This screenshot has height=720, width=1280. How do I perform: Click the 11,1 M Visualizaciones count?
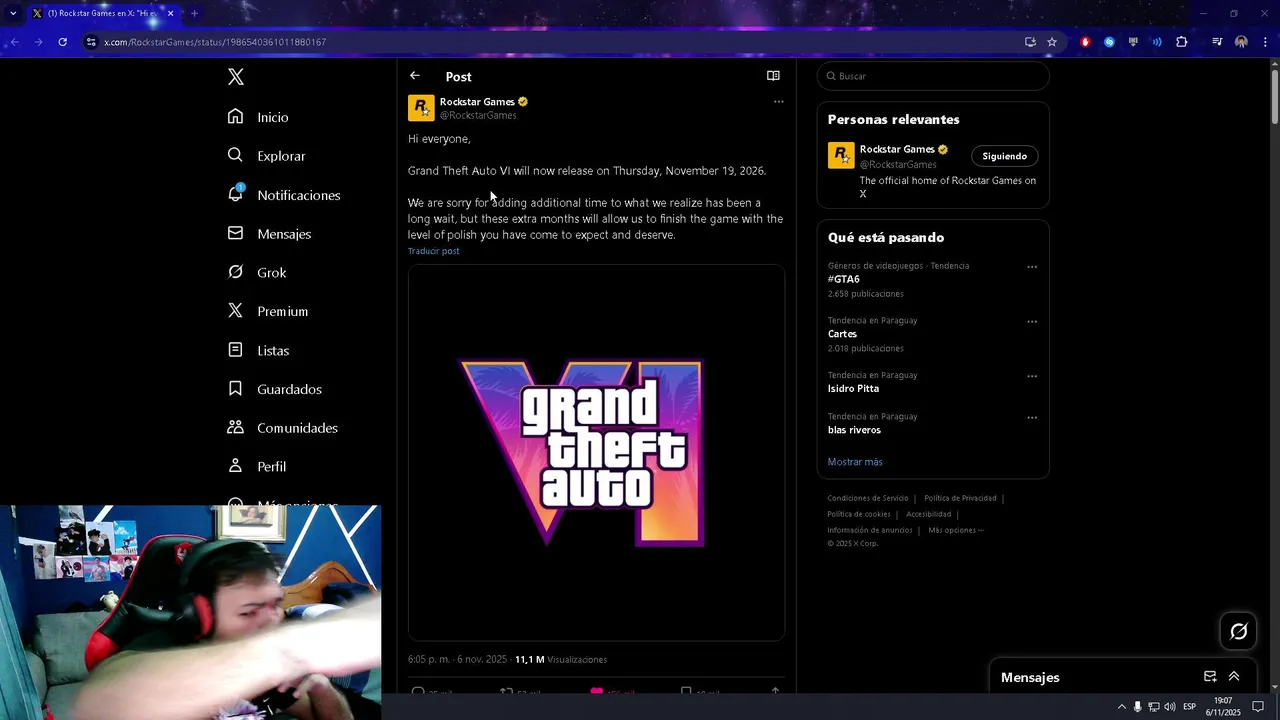561,660
